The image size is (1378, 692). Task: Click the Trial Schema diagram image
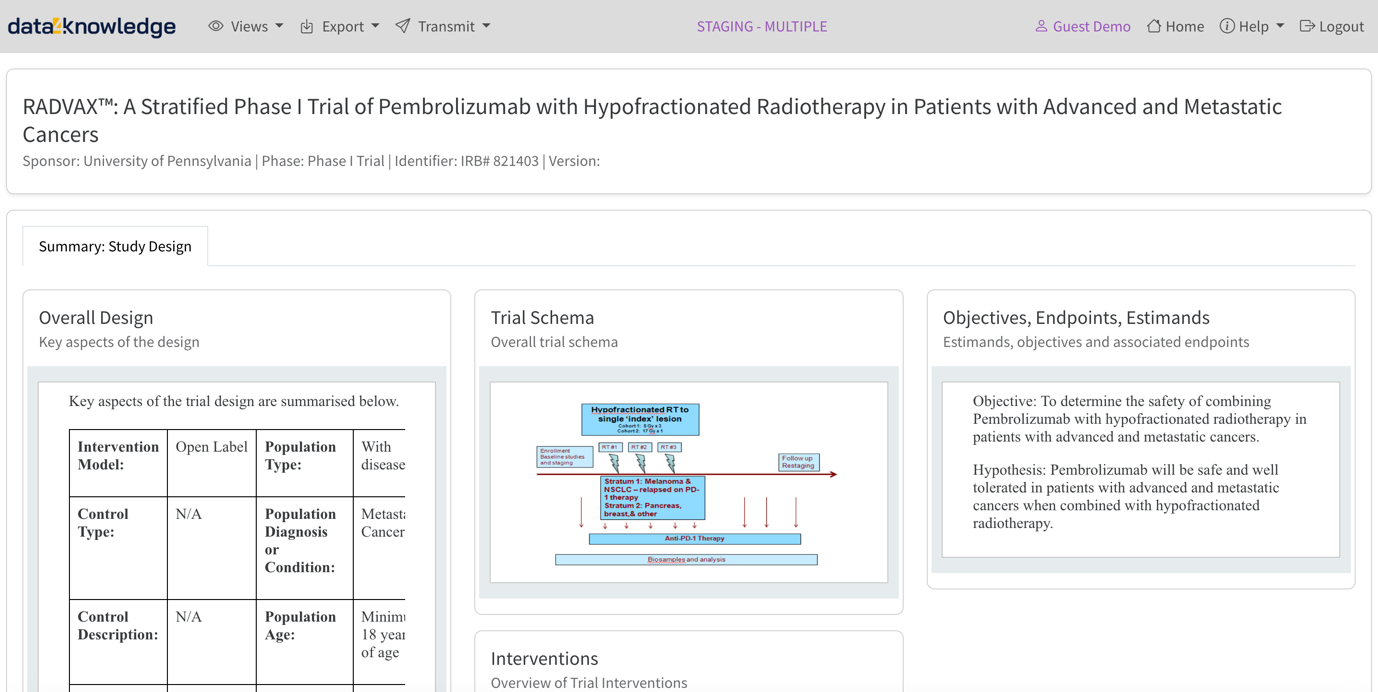(688, 482)
